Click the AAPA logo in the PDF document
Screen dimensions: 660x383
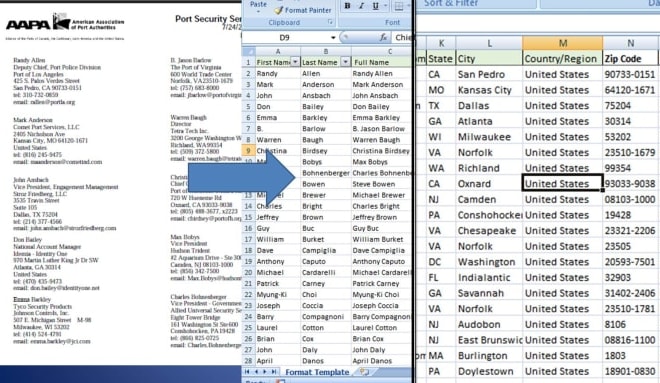point(65,23)
